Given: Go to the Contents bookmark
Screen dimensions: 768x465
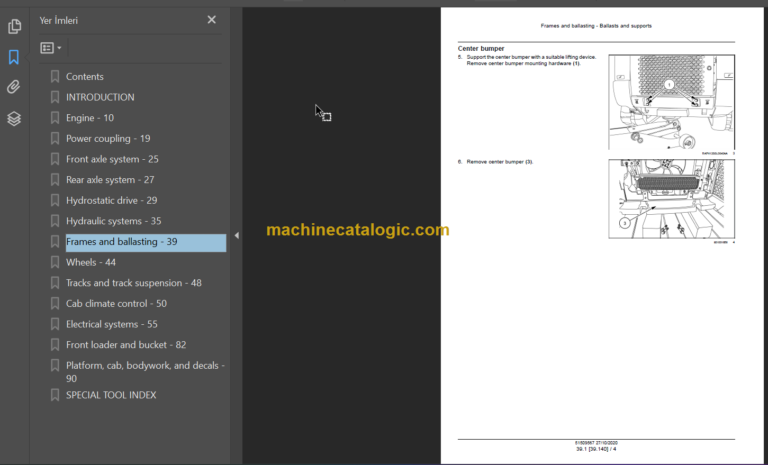Looking at the screenshot, I should 85,76.
